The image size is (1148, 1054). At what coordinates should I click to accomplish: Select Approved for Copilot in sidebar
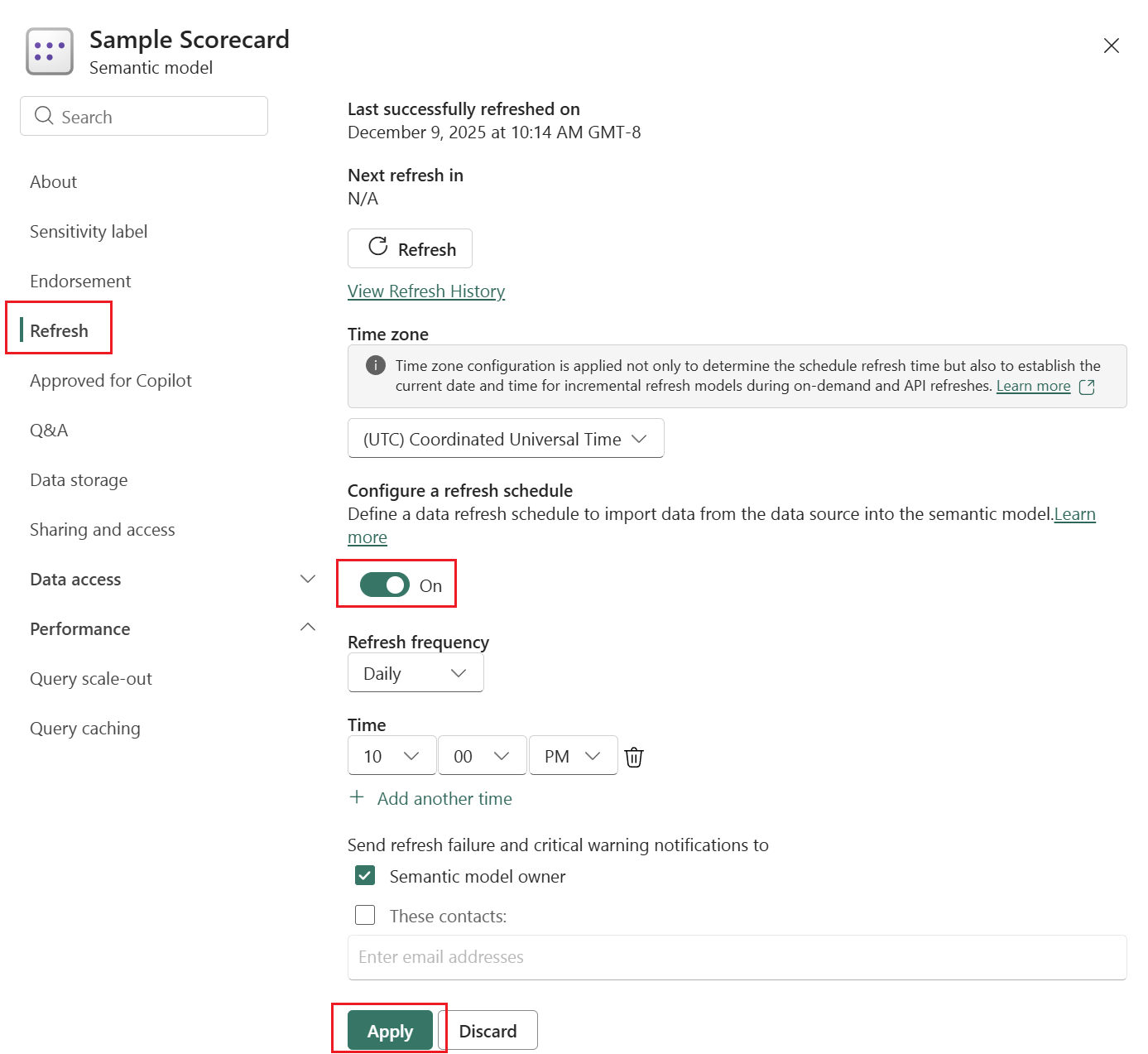tap(110, 380)
